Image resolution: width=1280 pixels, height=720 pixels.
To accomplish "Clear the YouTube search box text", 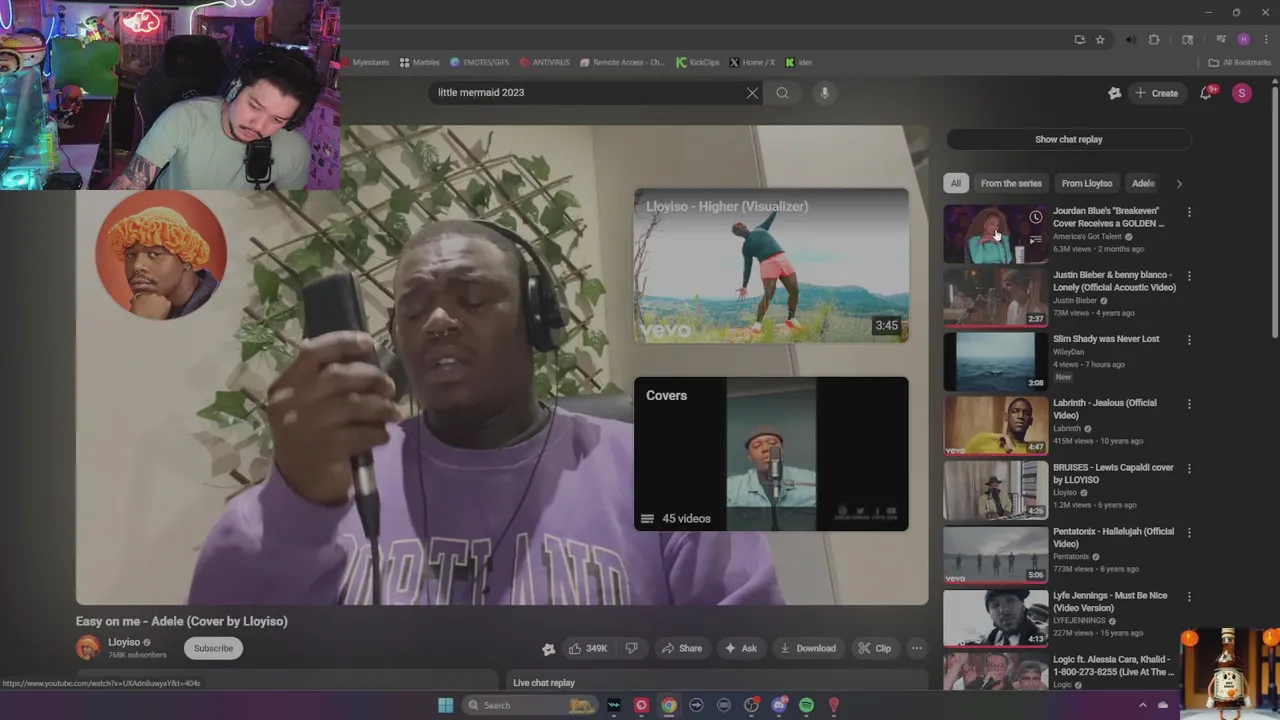I will coord(752,93).
